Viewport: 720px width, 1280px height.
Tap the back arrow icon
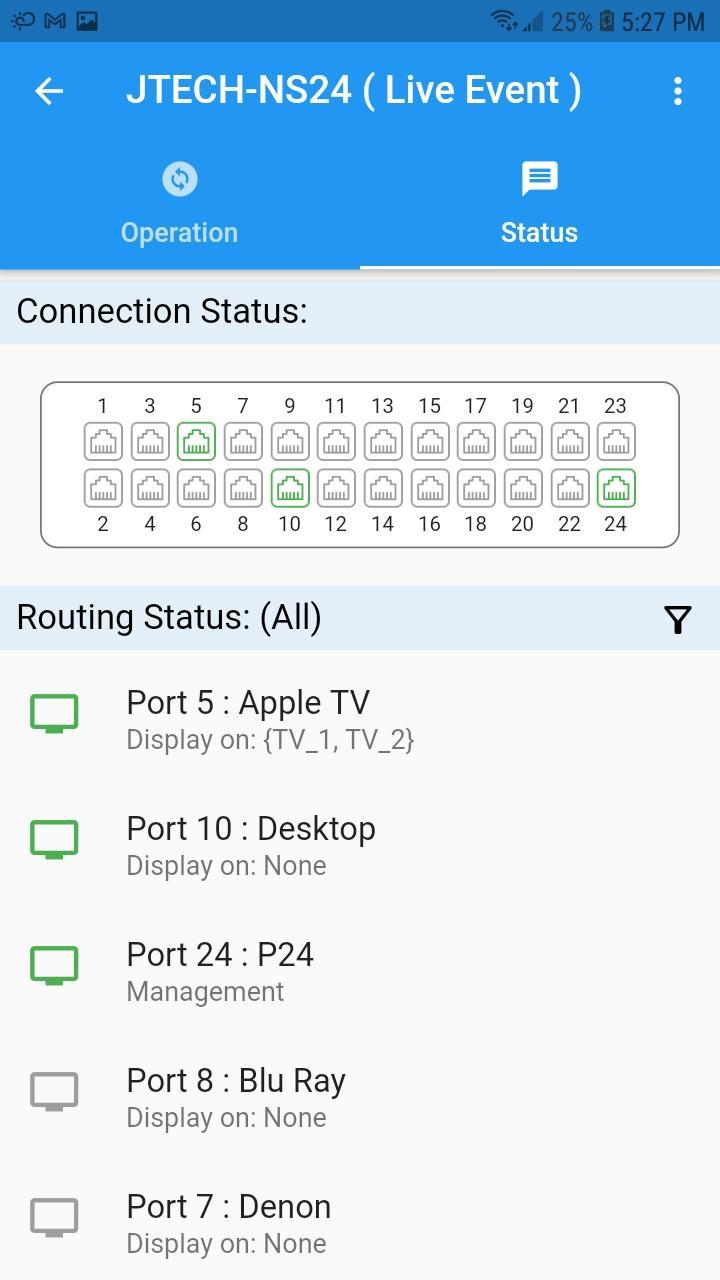[49, 91]
